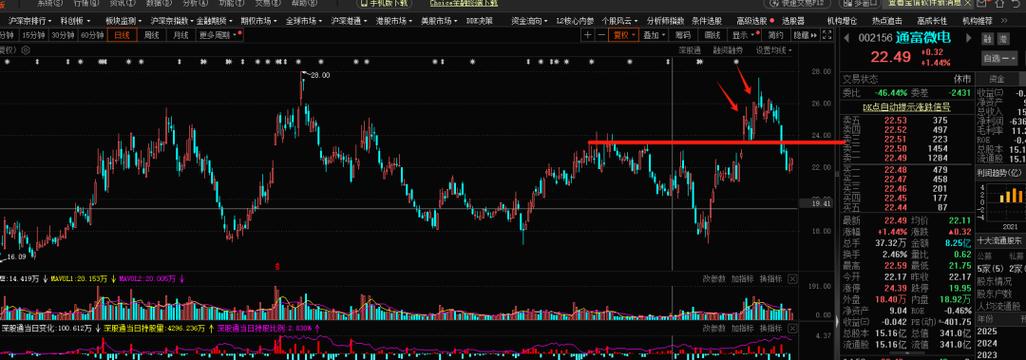Open the 沪深京排行 menu
The height and width of the screenshot is (360, 1026).
click(x=31, y=20)
